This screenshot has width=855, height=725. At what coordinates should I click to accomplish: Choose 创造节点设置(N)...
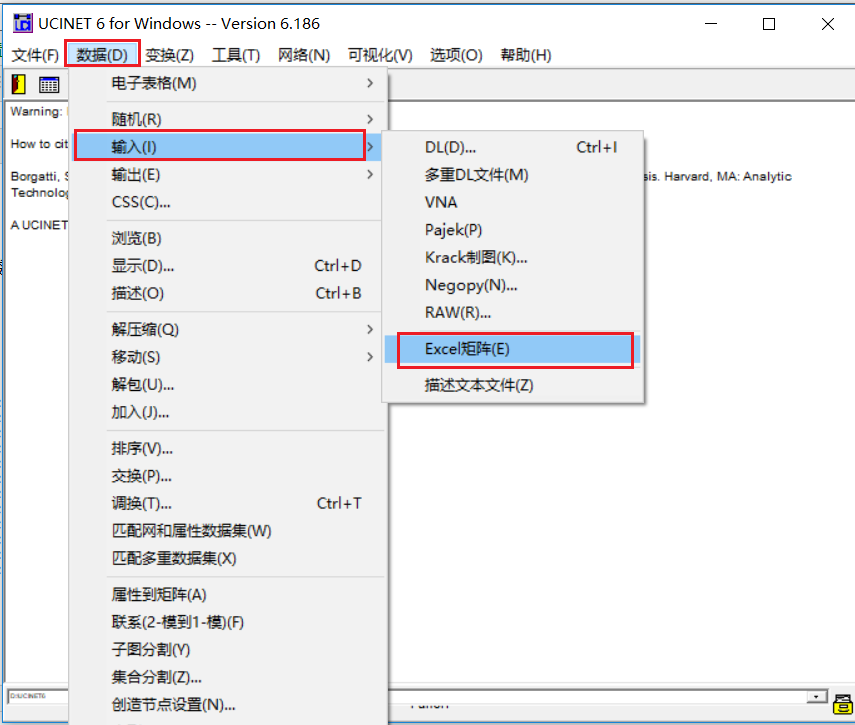coord(227,704)
